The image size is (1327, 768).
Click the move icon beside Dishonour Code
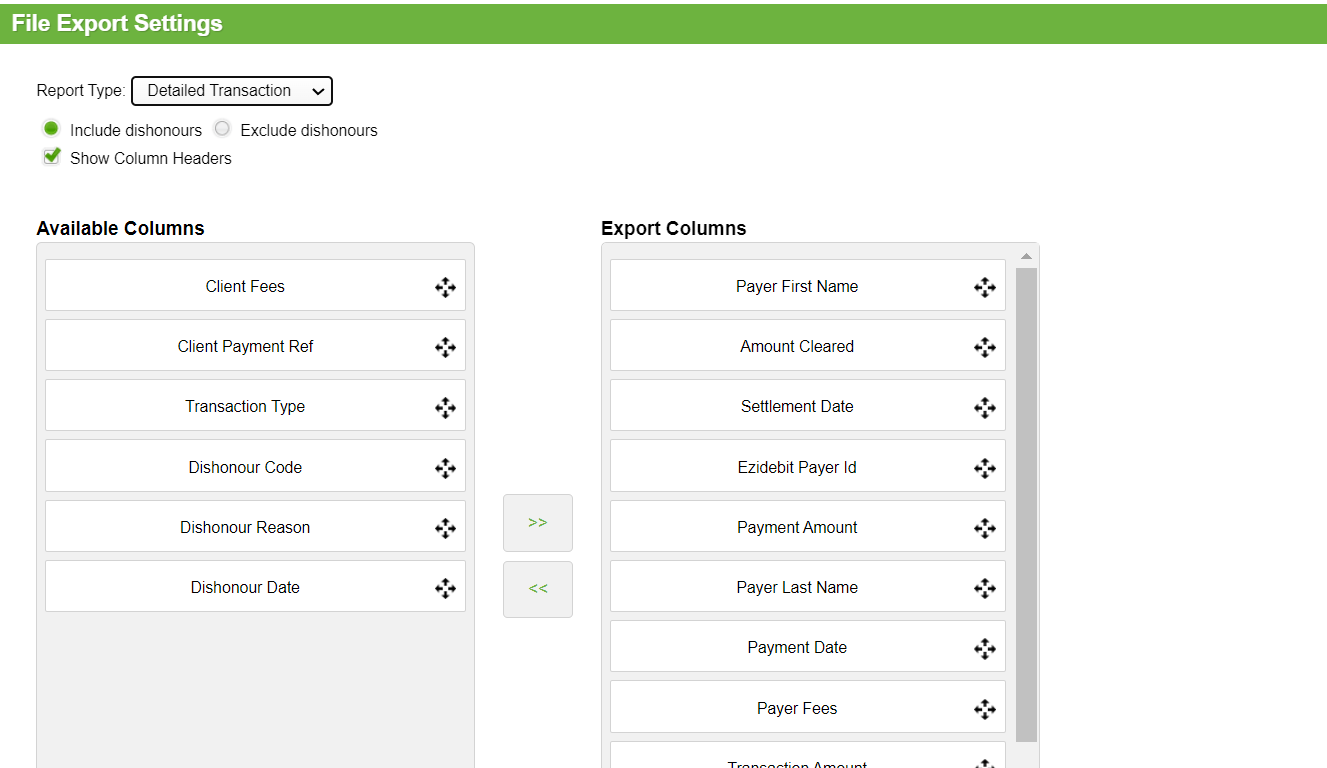(x=445, y=468)
